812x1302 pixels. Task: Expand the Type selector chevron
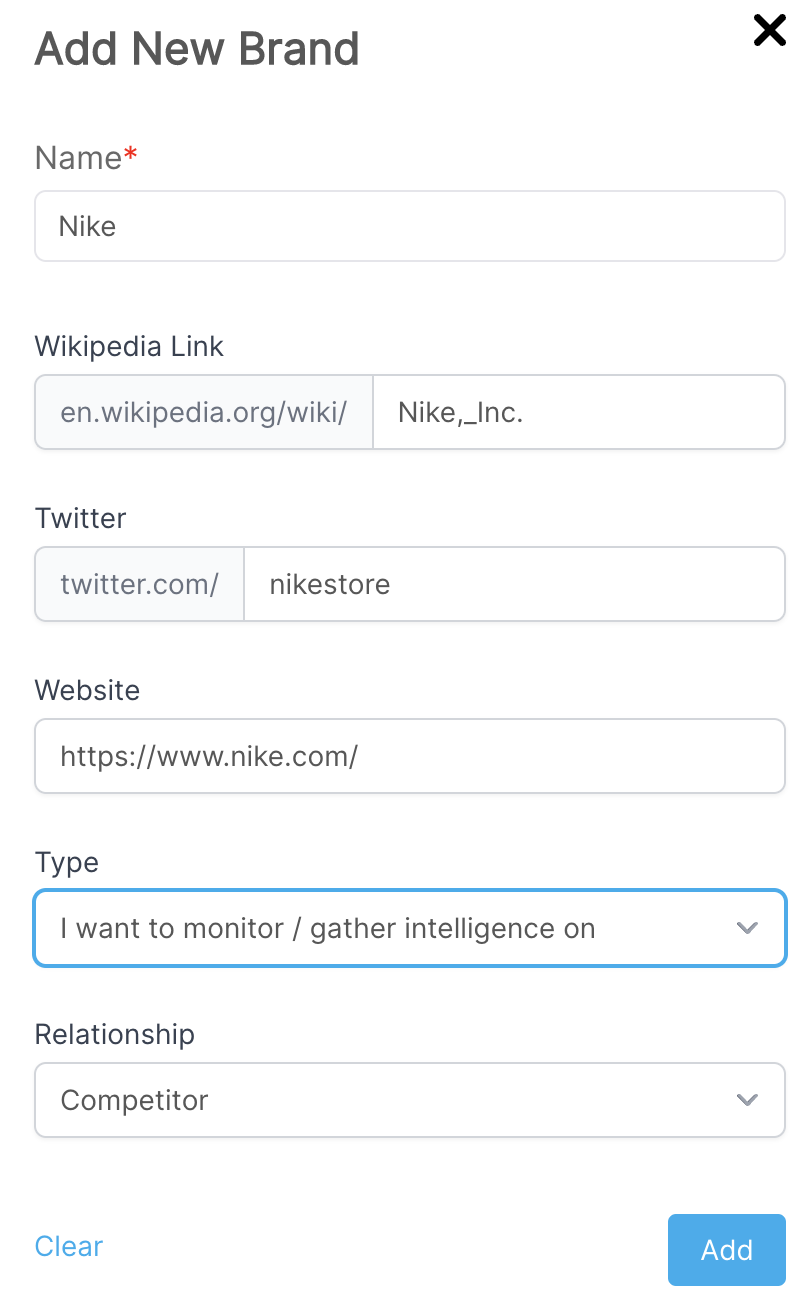click(x=746, y=928)
